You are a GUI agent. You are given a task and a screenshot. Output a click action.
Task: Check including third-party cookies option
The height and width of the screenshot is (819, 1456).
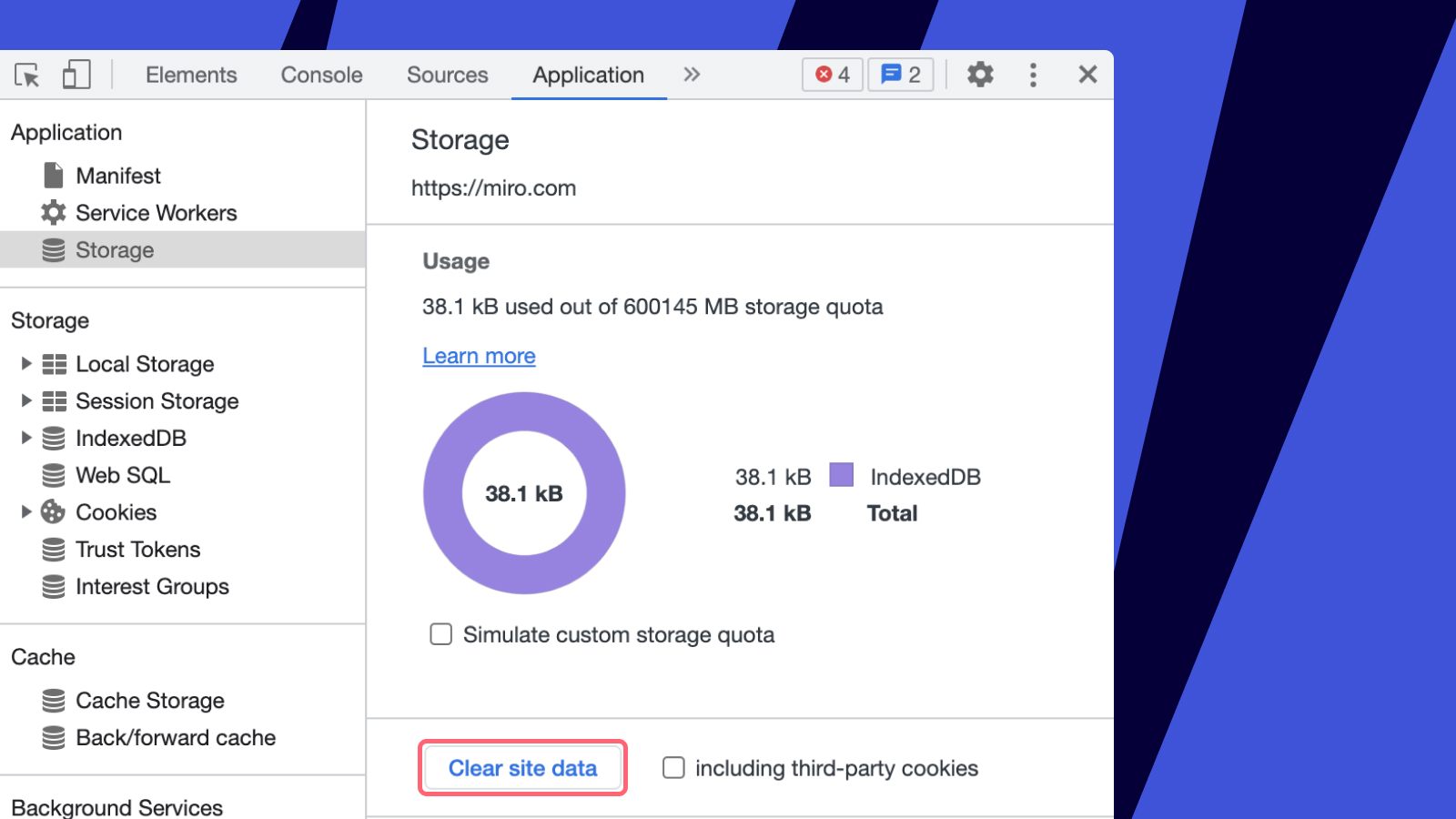(x=673, y=768)
